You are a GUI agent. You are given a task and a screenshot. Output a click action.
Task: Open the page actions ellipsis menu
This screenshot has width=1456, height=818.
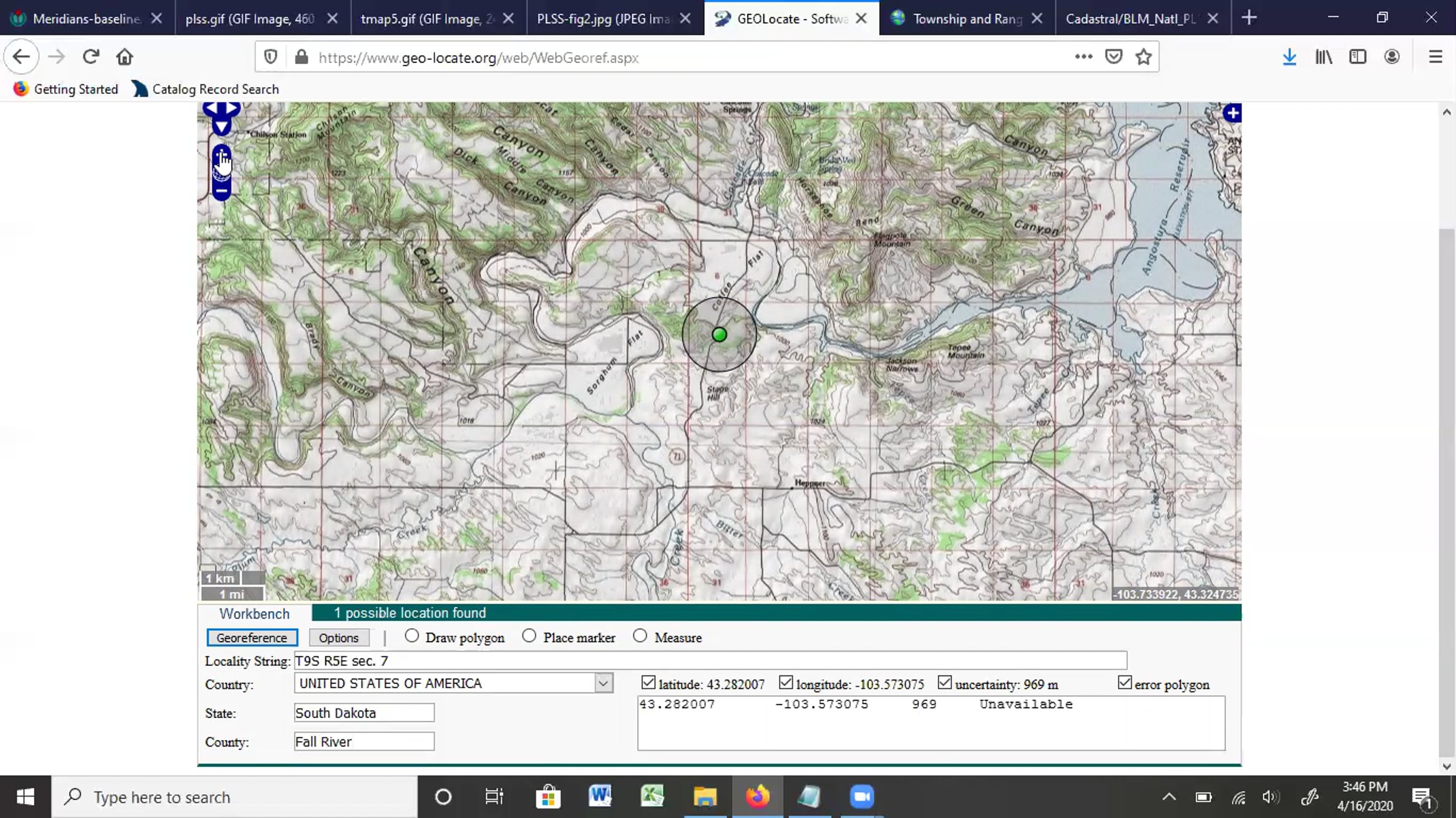click(x=1084, y=57)
